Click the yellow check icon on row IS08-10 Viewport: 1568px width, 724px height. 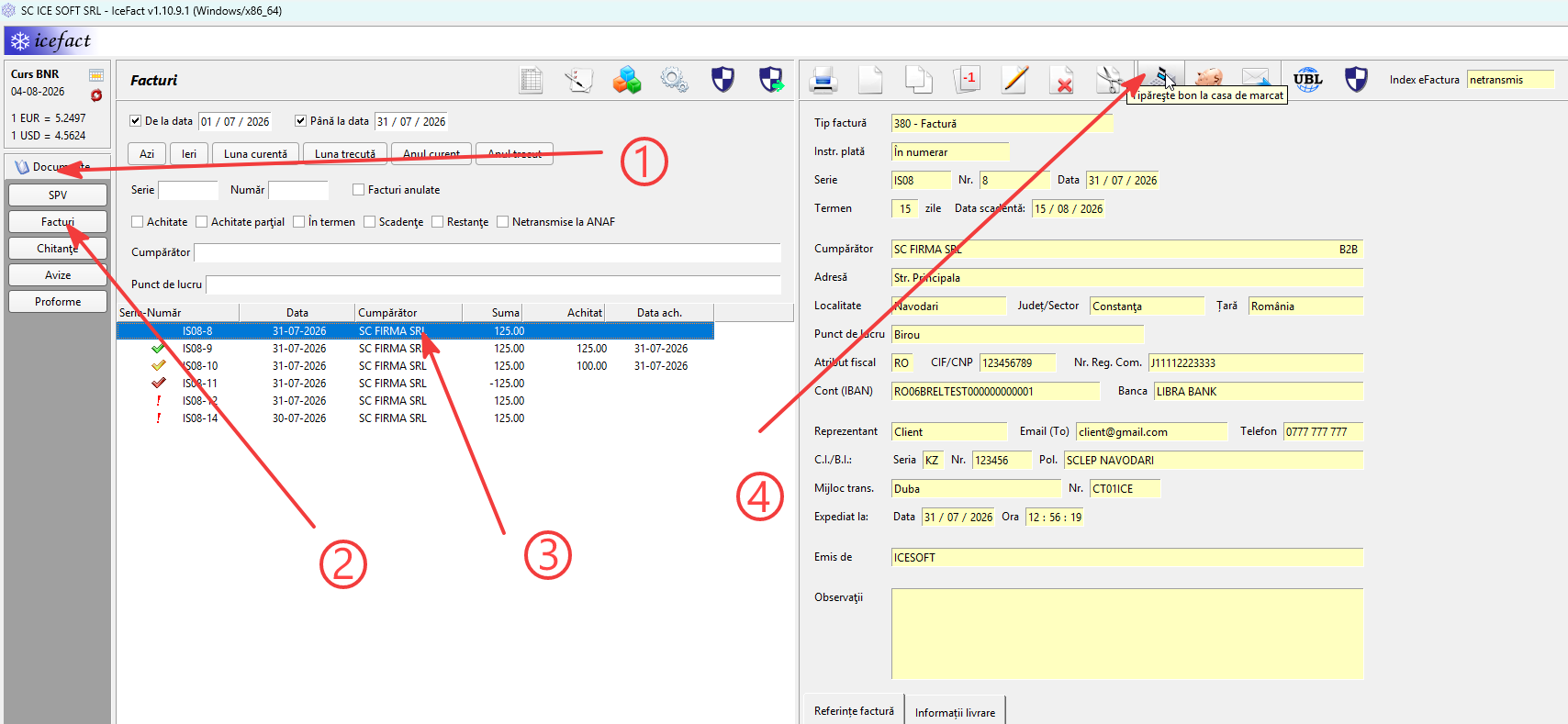tap(158, 366)
